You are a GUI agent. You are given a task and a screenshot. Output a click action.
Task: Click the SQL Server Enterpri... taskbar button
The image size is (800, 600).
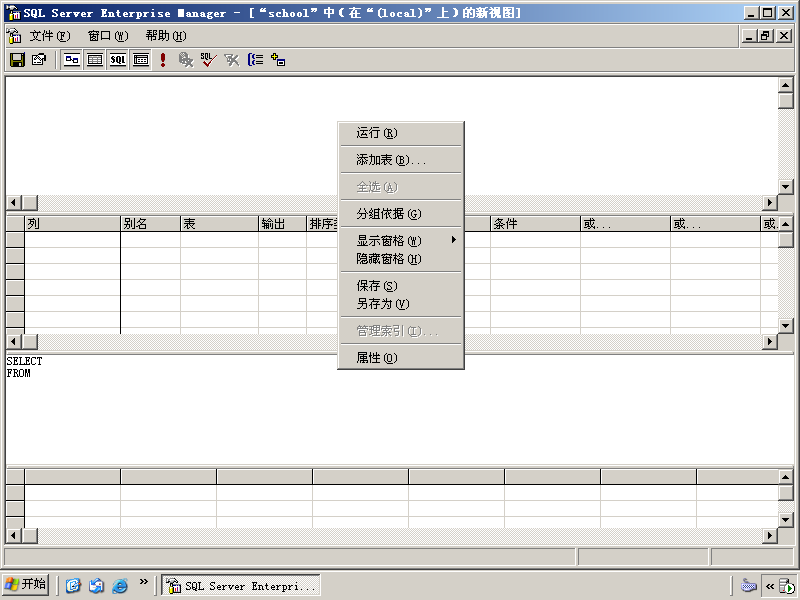click(241, 585)
